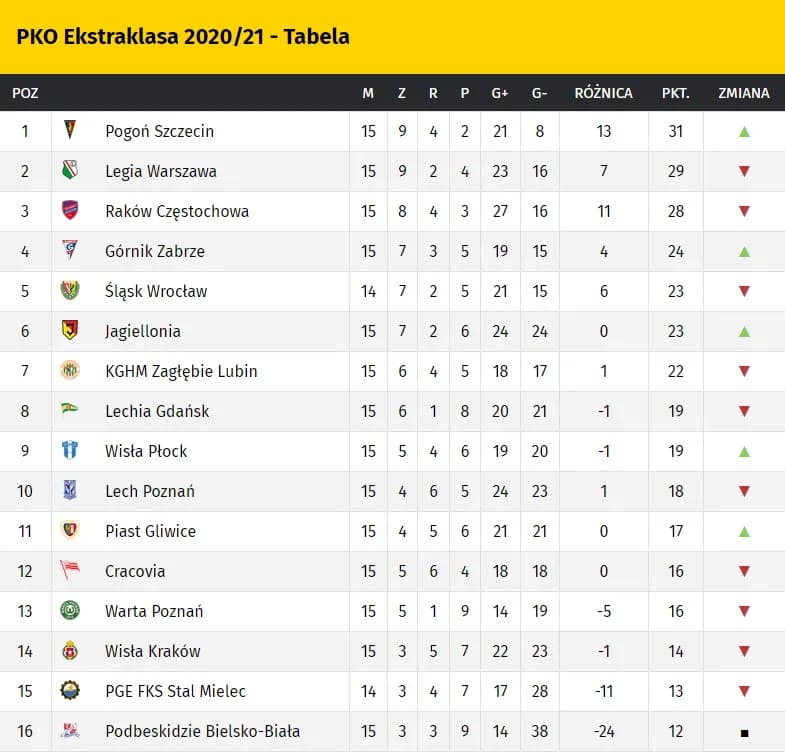Click the Legia Warszawa club logo
785x754 pixels.
69,171
